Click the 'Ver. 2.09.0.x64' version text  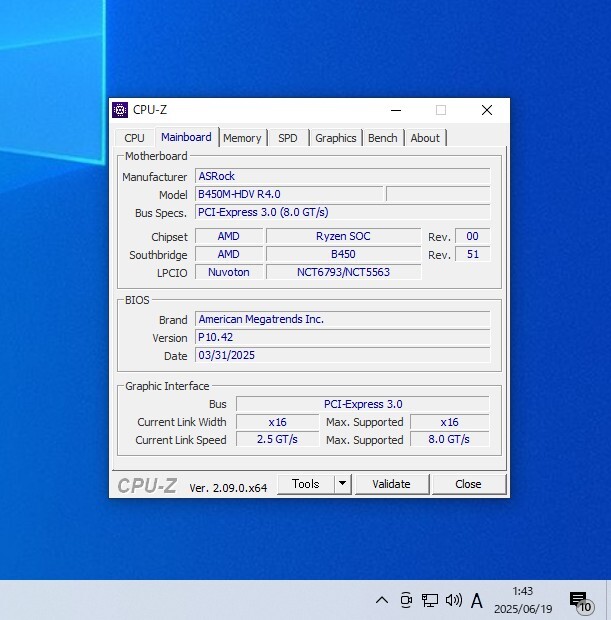228,488
